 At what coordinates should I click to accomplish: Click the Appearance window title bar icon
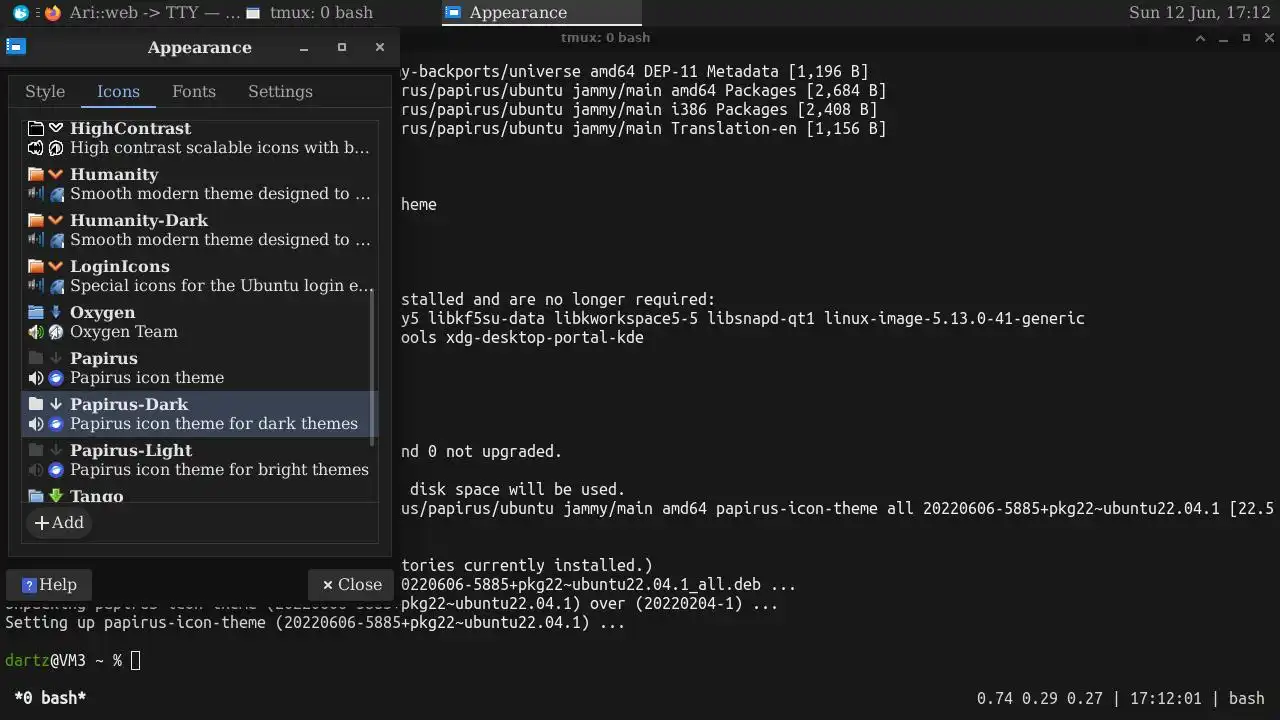tap(16, 47)
